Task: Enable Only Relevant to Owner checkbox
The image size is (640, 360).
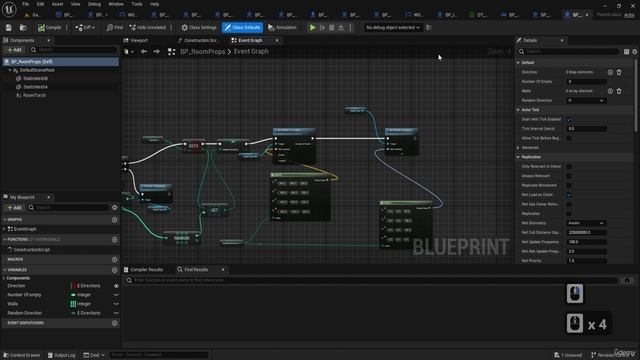Action: click(569, 167)
